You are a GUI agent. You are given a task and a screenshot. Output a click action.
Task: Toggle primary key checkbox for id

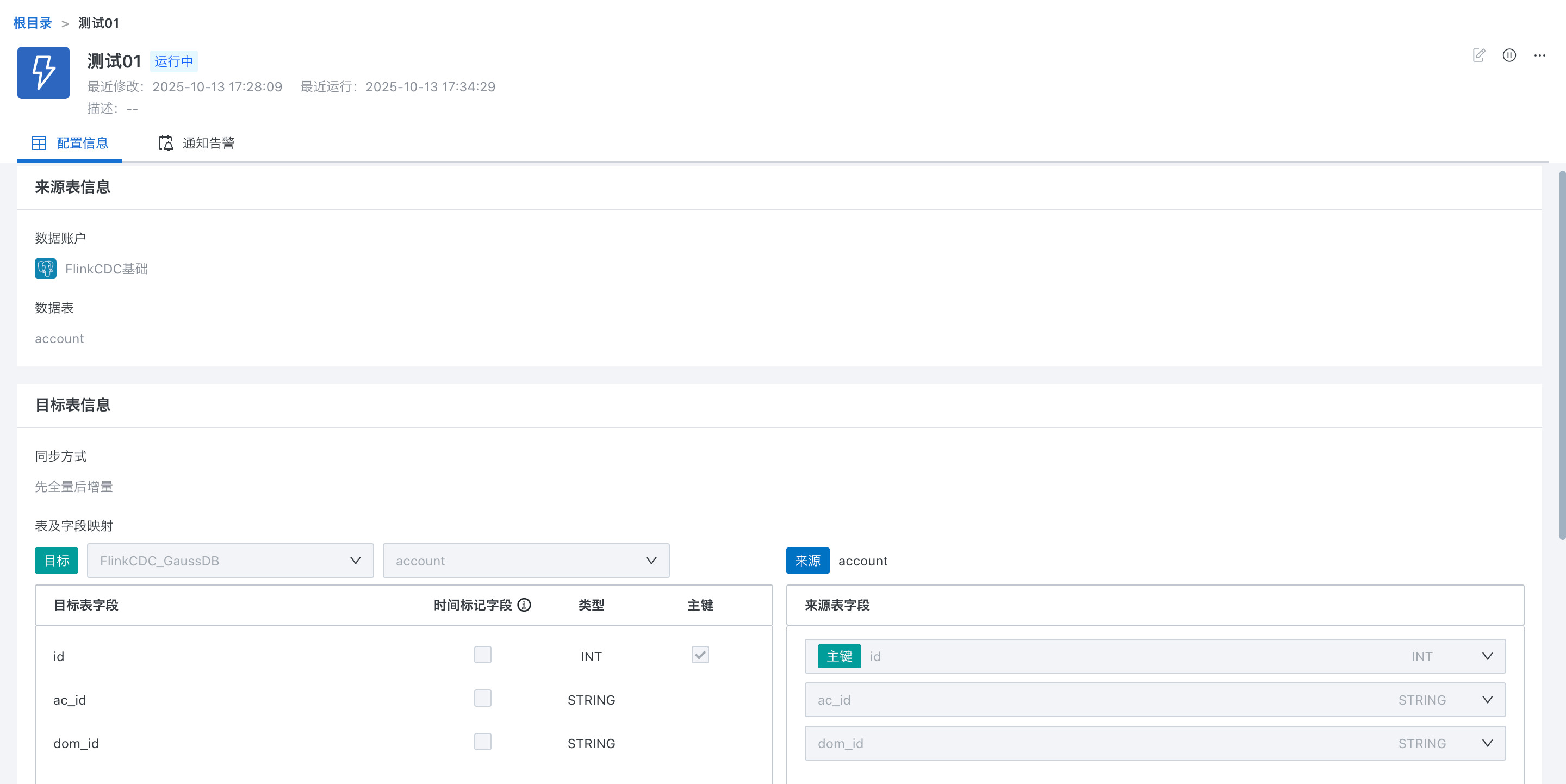(700, 655)
